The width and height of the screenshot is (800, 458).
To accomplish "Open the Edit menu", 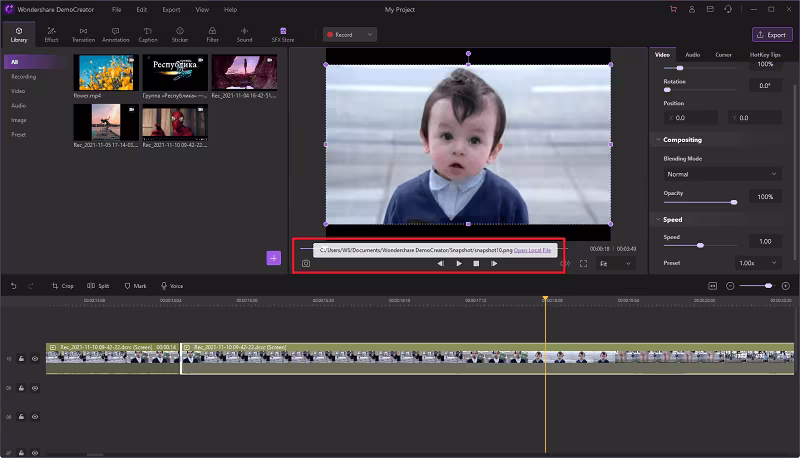I will tap(142, 9).
